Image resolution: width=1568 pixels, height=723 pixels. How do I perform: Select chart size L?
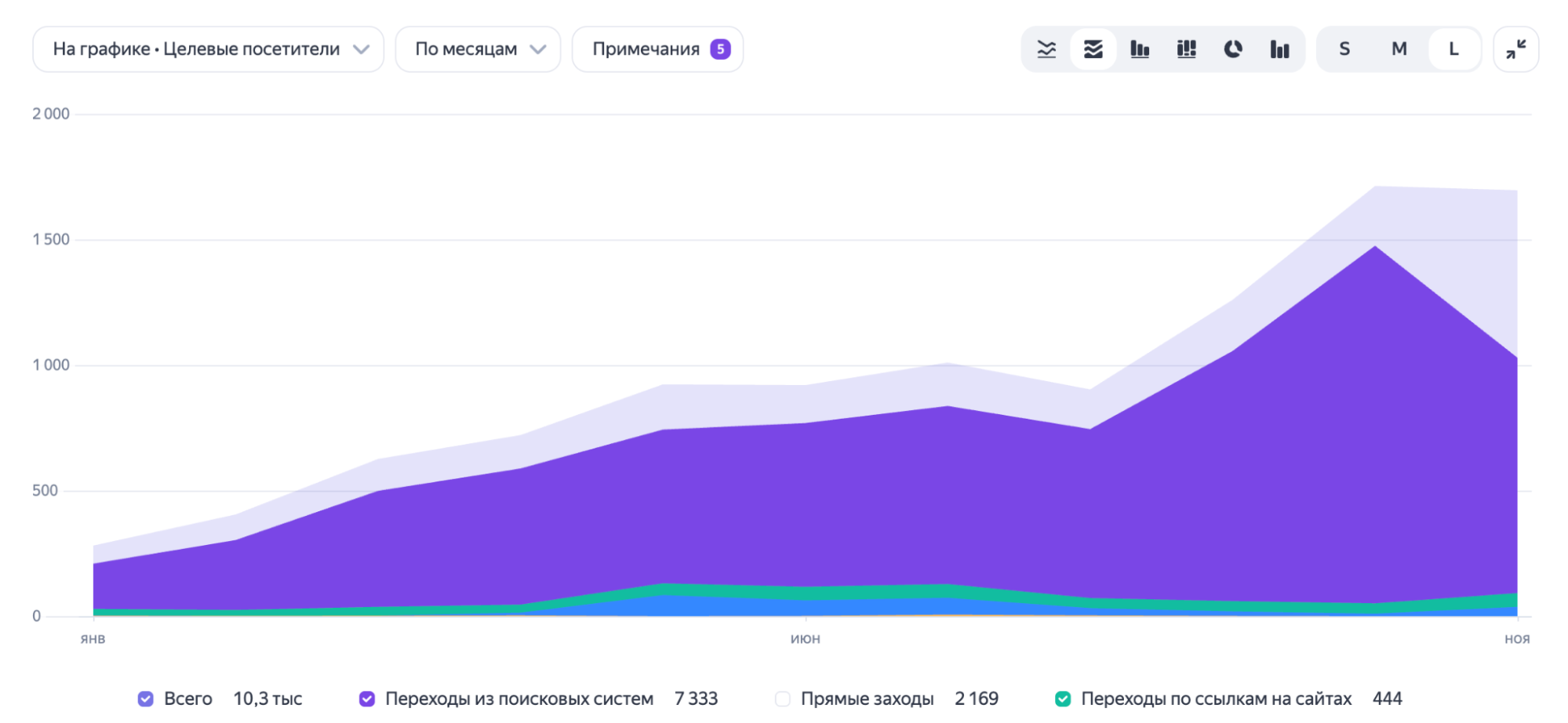(x=1453, y=49)
